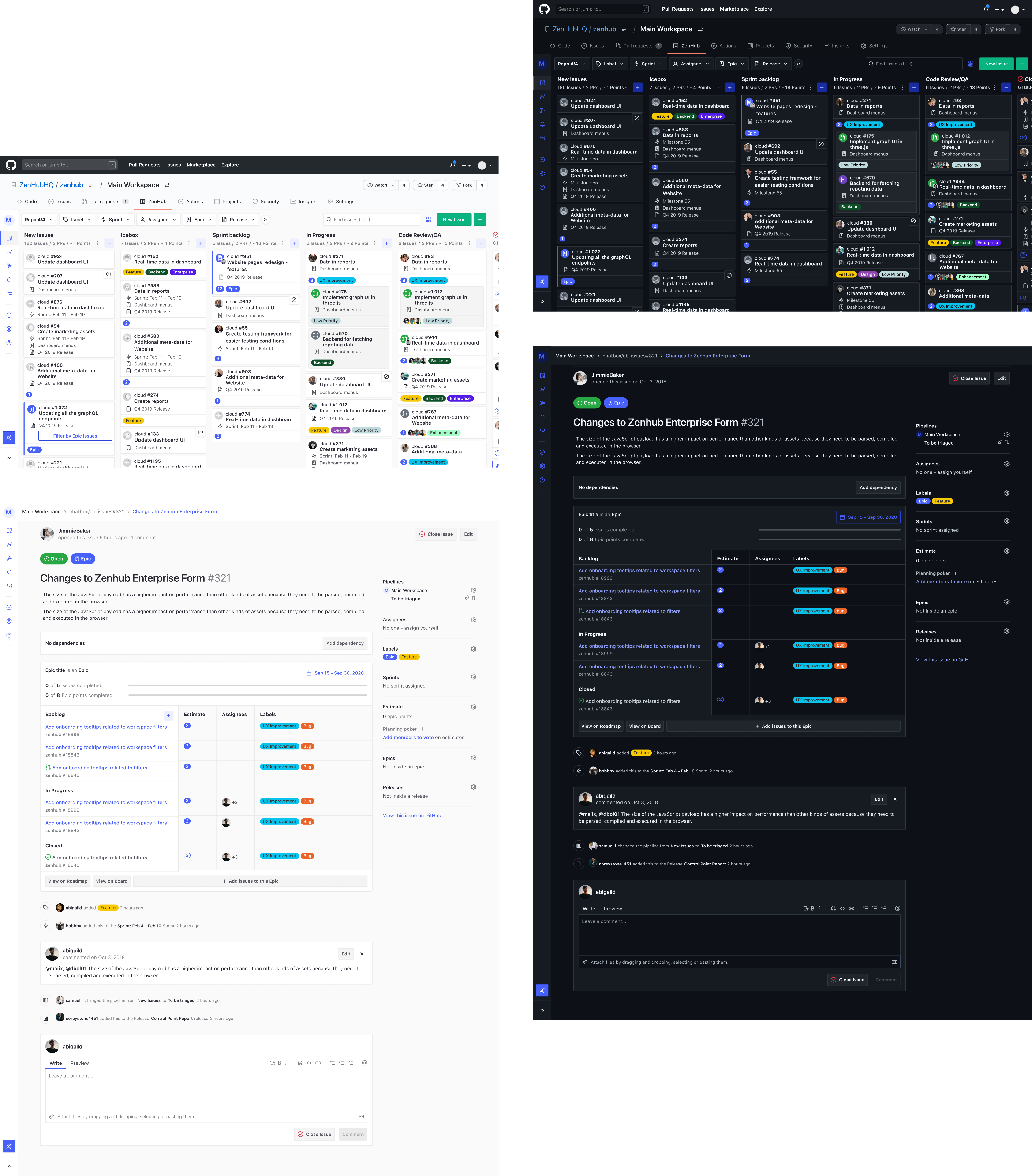Expand light board sidebar with double-chevron icon
Viewport: 1032px width, 1176px height.
9,458
